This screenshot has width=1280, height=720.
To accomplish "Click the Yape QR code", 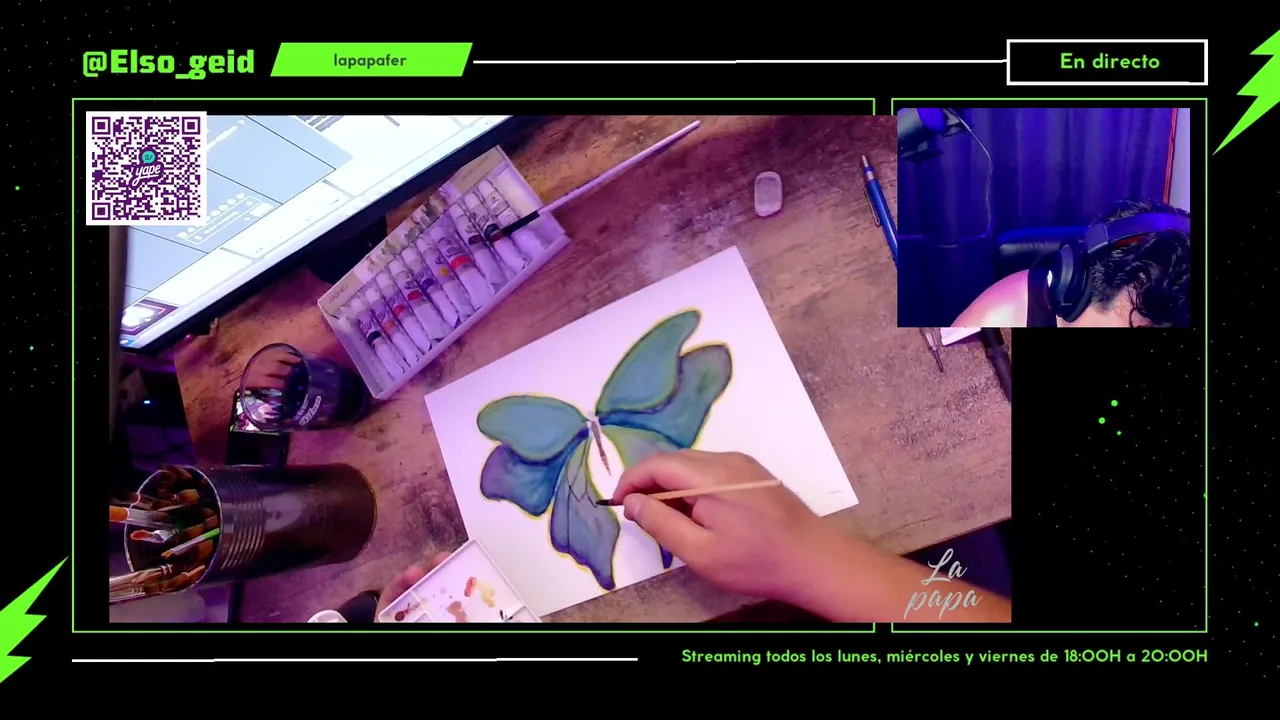I will tap(146, 168).
